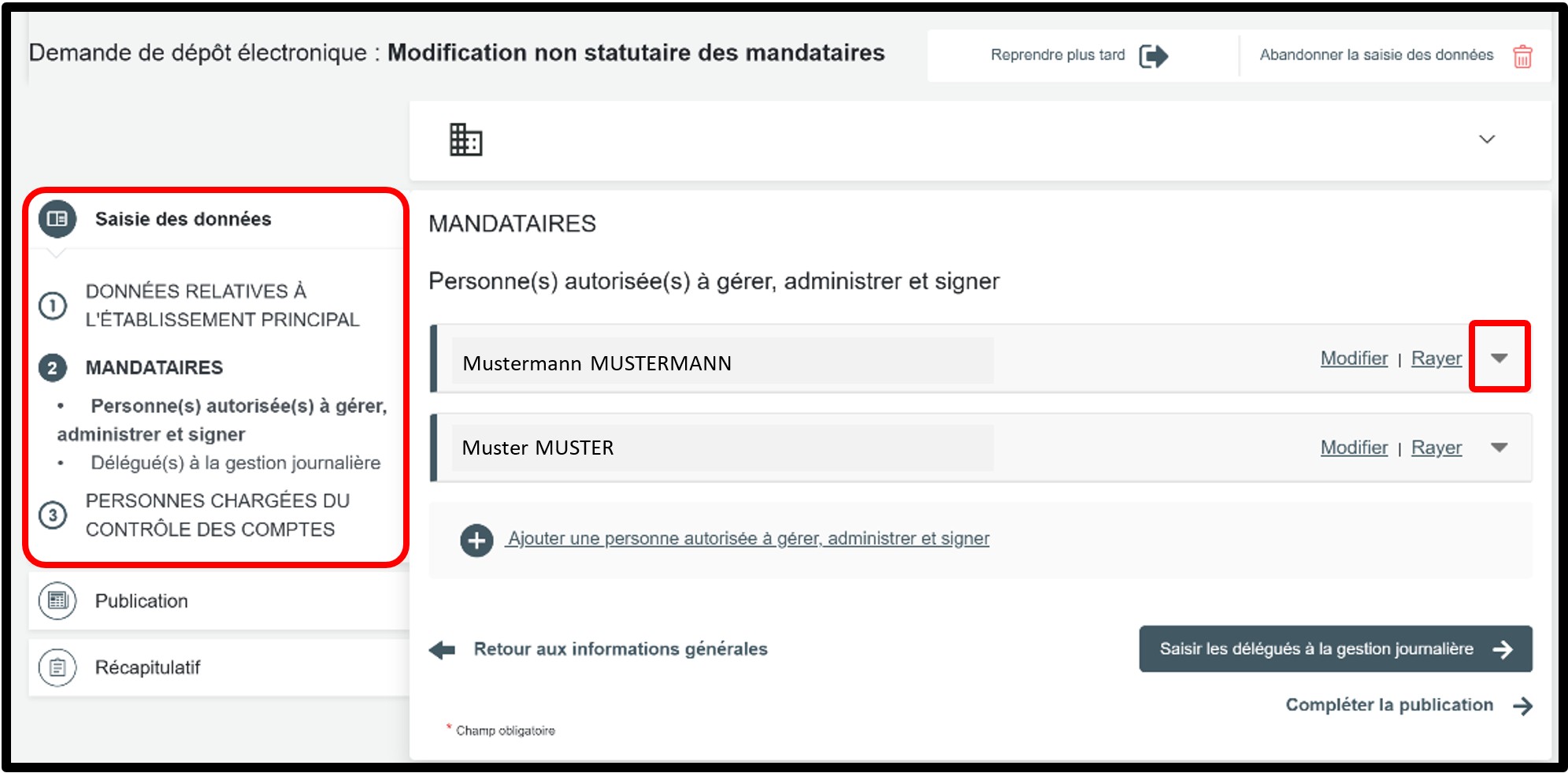Select Délégué(s) à la gestion journalière sub-item
This screenshot has width=1568, height=773.
click(x=235, y=463)
